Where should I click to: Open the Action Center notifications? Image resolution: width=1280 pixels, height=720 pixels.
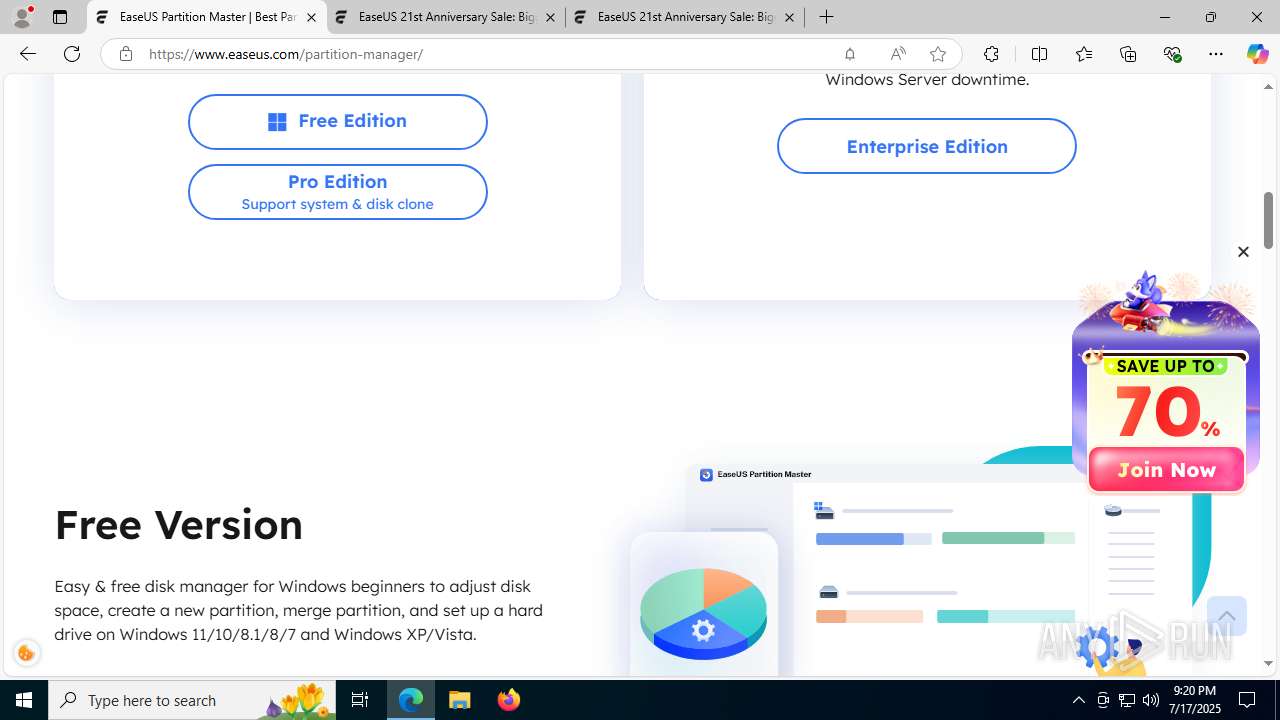click(1247, 700)
